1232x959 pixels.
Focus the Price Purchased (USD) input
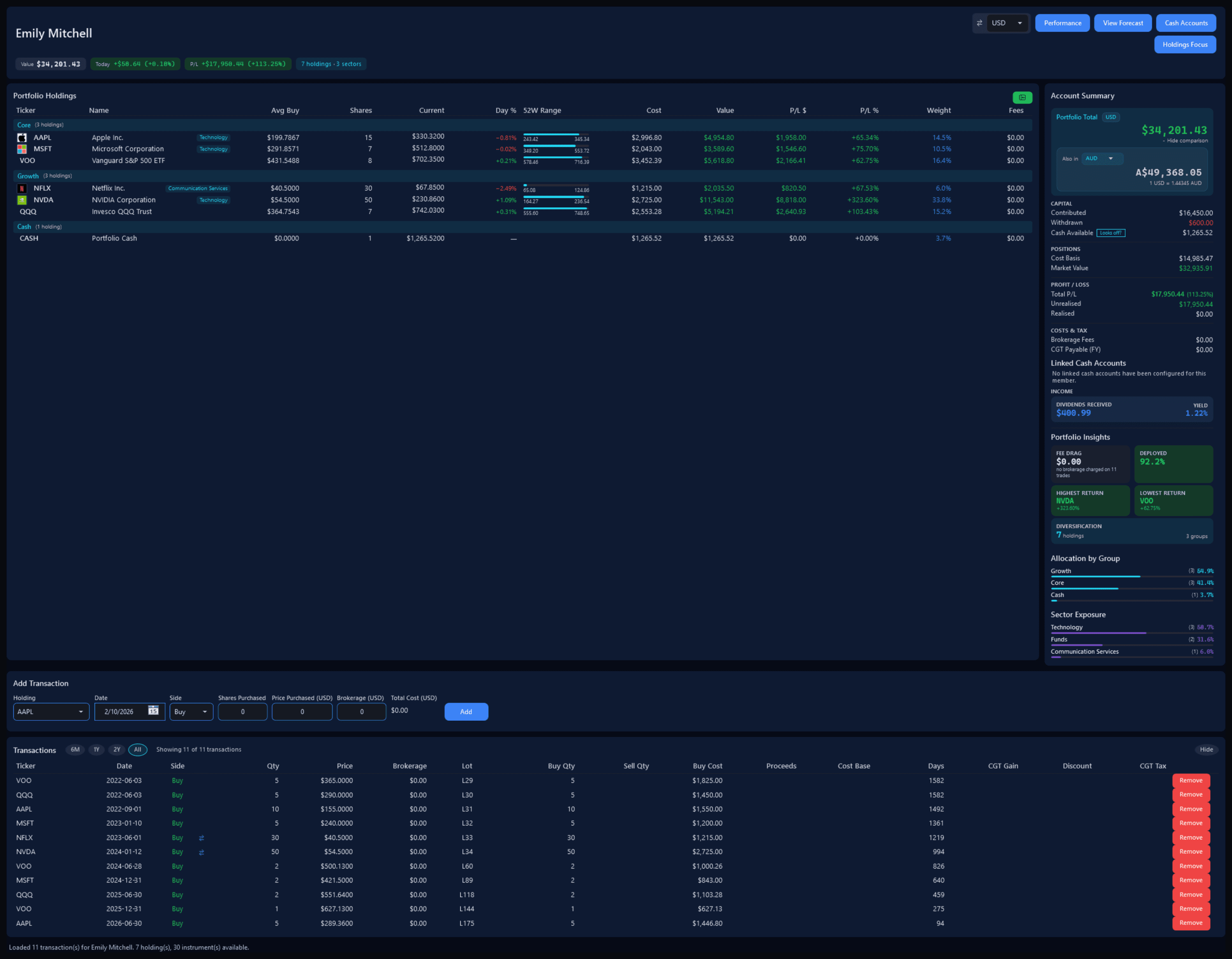(302, 712)
